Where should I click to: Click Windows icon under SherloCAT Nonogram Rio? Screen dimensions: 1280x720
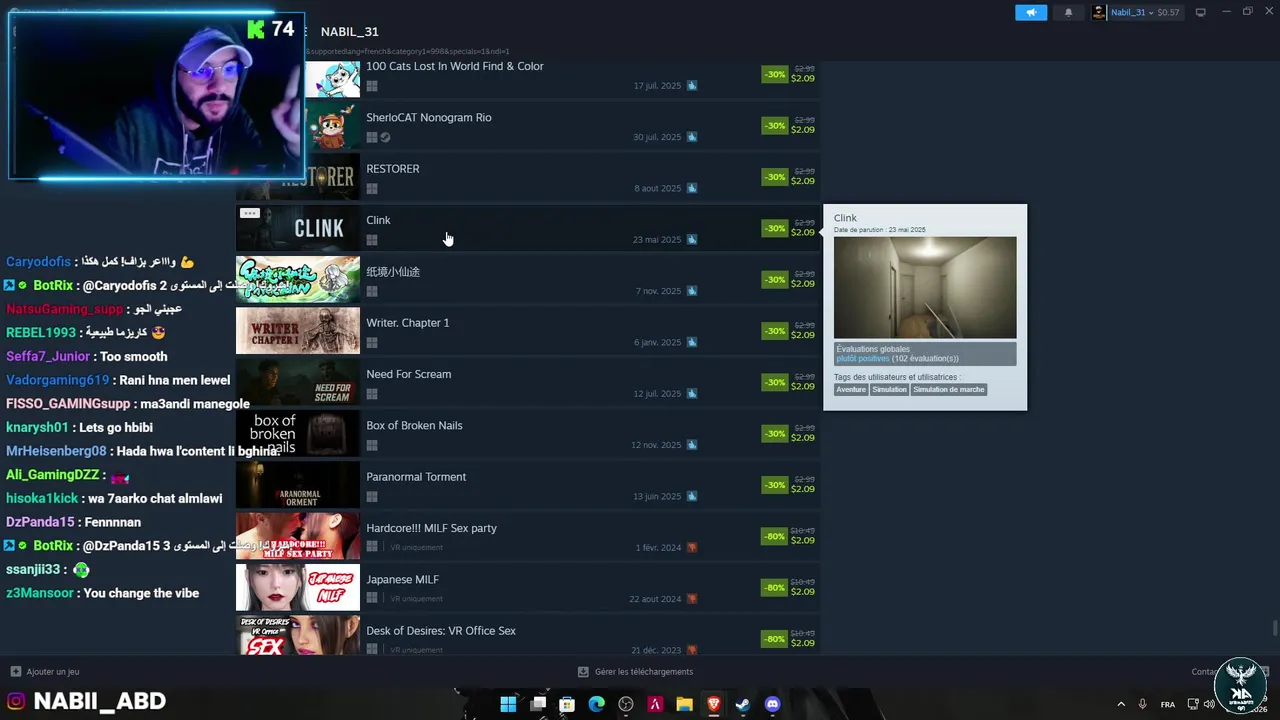[372, 137]
